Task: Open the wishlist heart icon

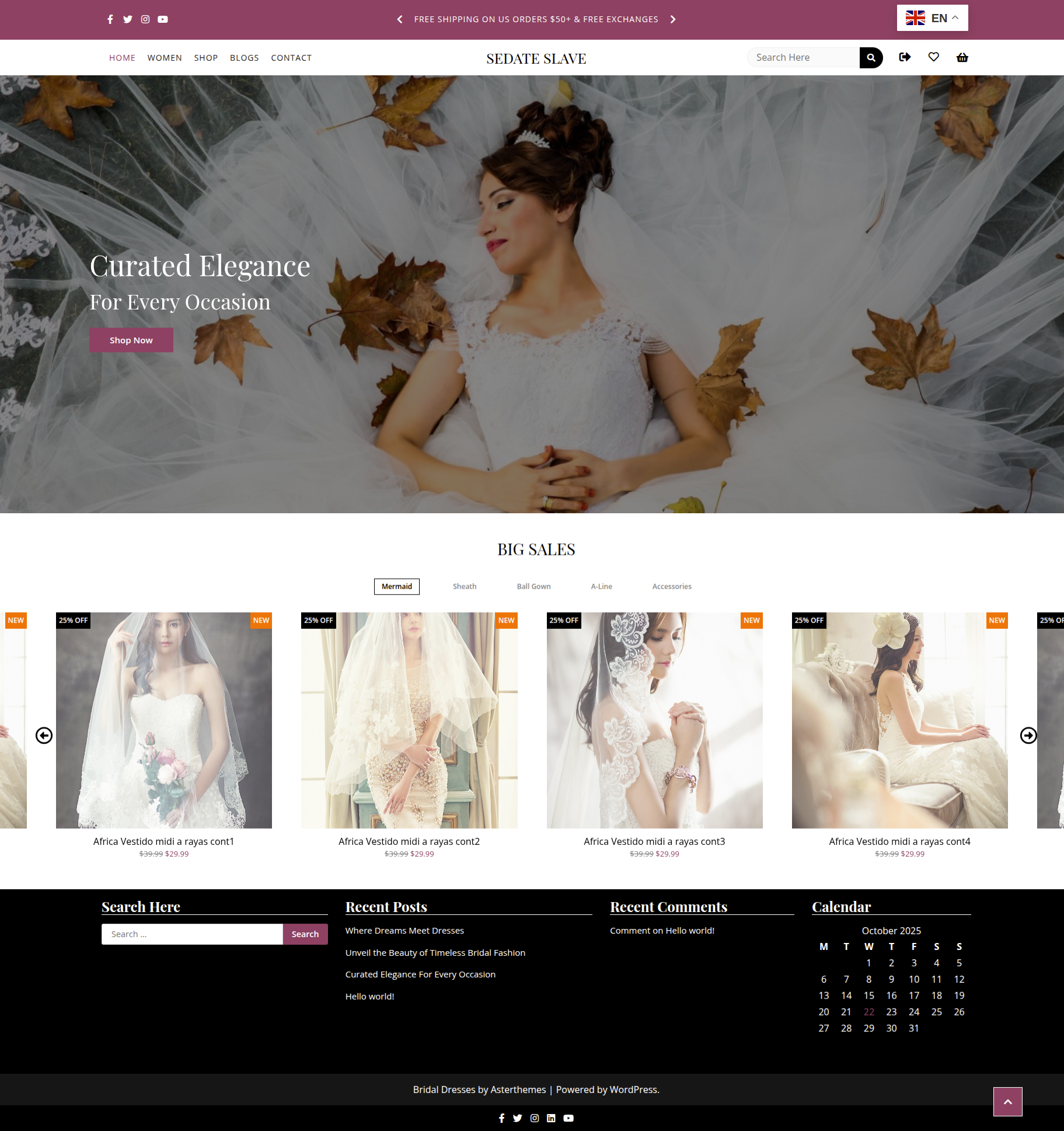Action: pos(934,57)
